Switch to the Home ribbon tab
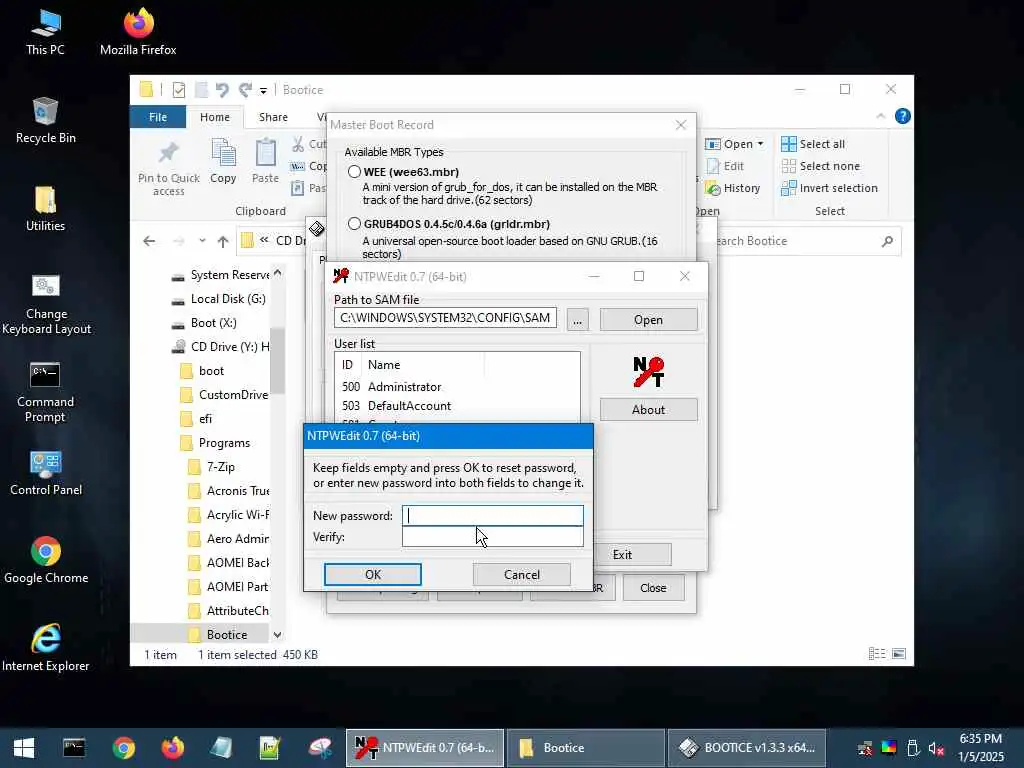The image size is (1024, 768). click(x=215, y=117)
